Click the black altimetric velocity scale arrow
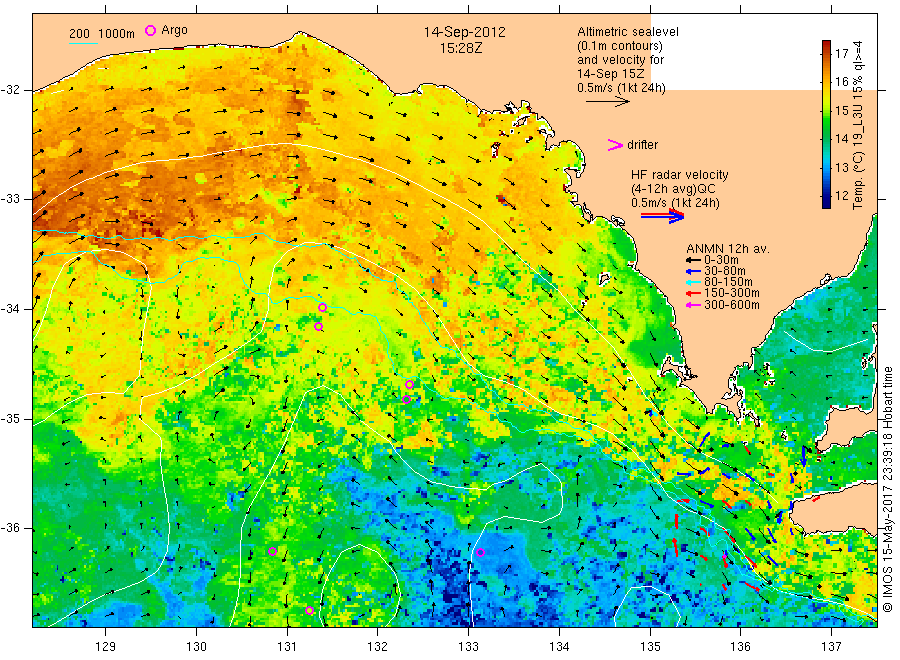 tap(607, 102)
